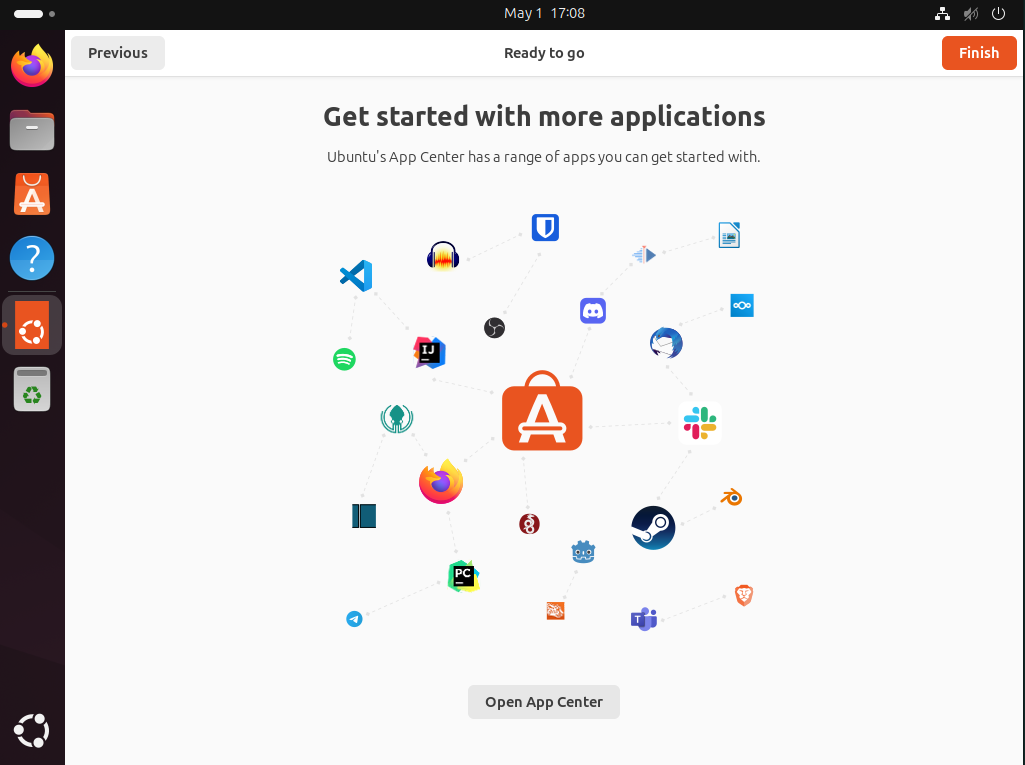Select the Steam icon

point(653,527)
